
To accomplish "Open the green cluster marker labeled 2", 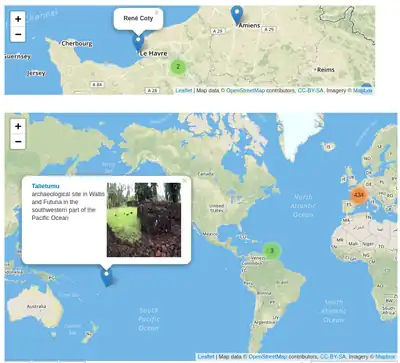I will point(178,67).
